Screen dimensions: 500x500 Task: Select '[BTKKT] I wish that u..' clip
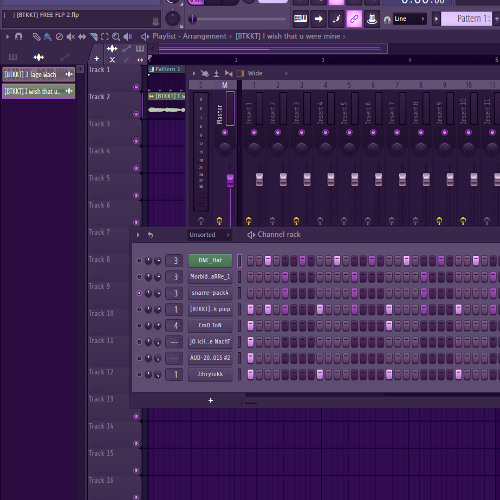click(x=39, y=91)
